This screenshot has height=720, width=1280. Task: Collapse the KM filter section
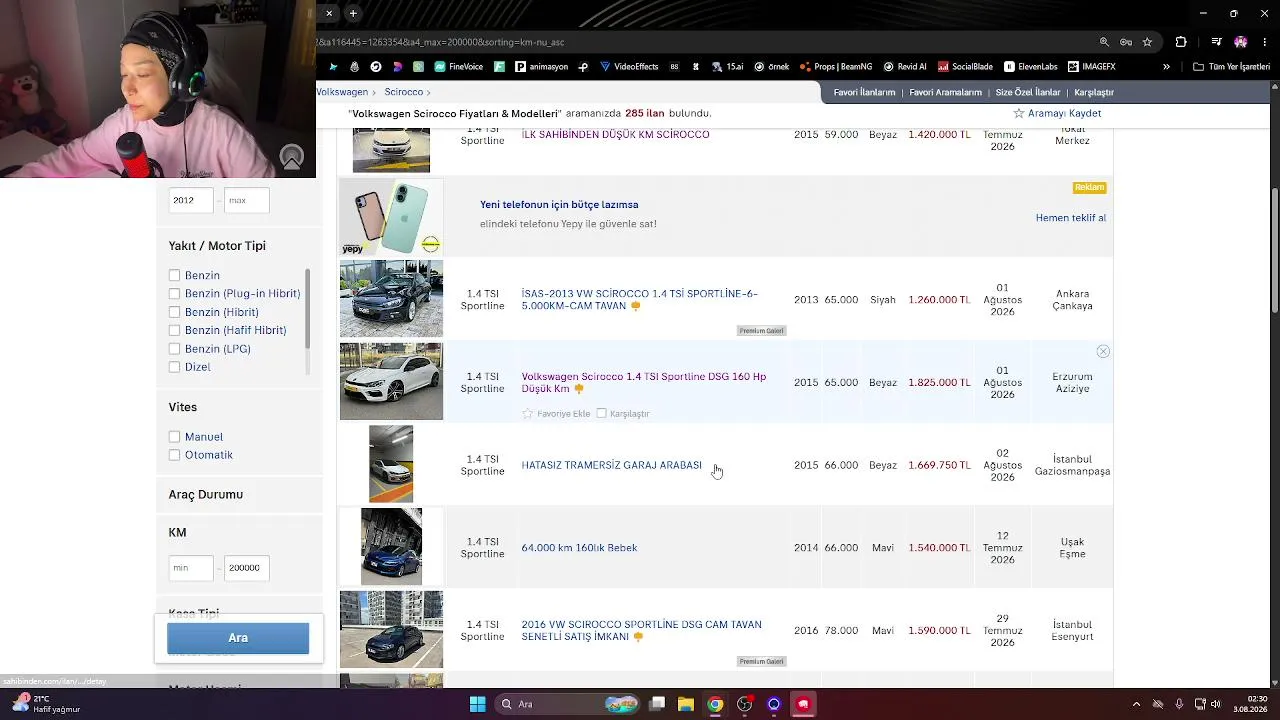tap(177, 532)
